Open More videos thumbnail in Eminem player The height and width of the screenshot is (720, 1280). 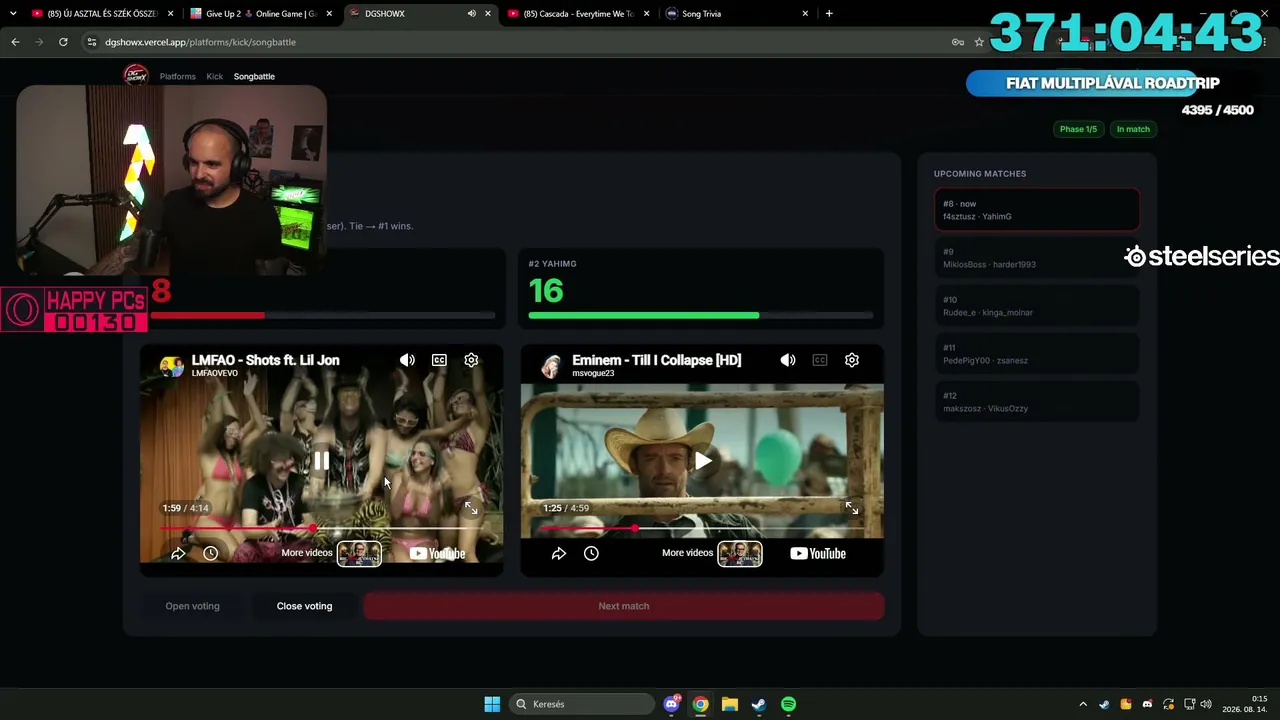tap(740, 553)
